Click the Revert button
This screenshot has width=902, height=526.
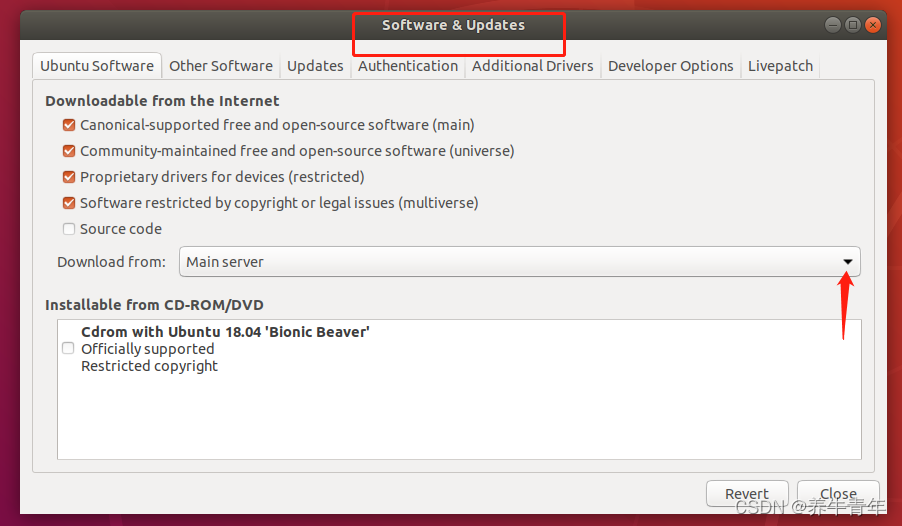point(747,494)
